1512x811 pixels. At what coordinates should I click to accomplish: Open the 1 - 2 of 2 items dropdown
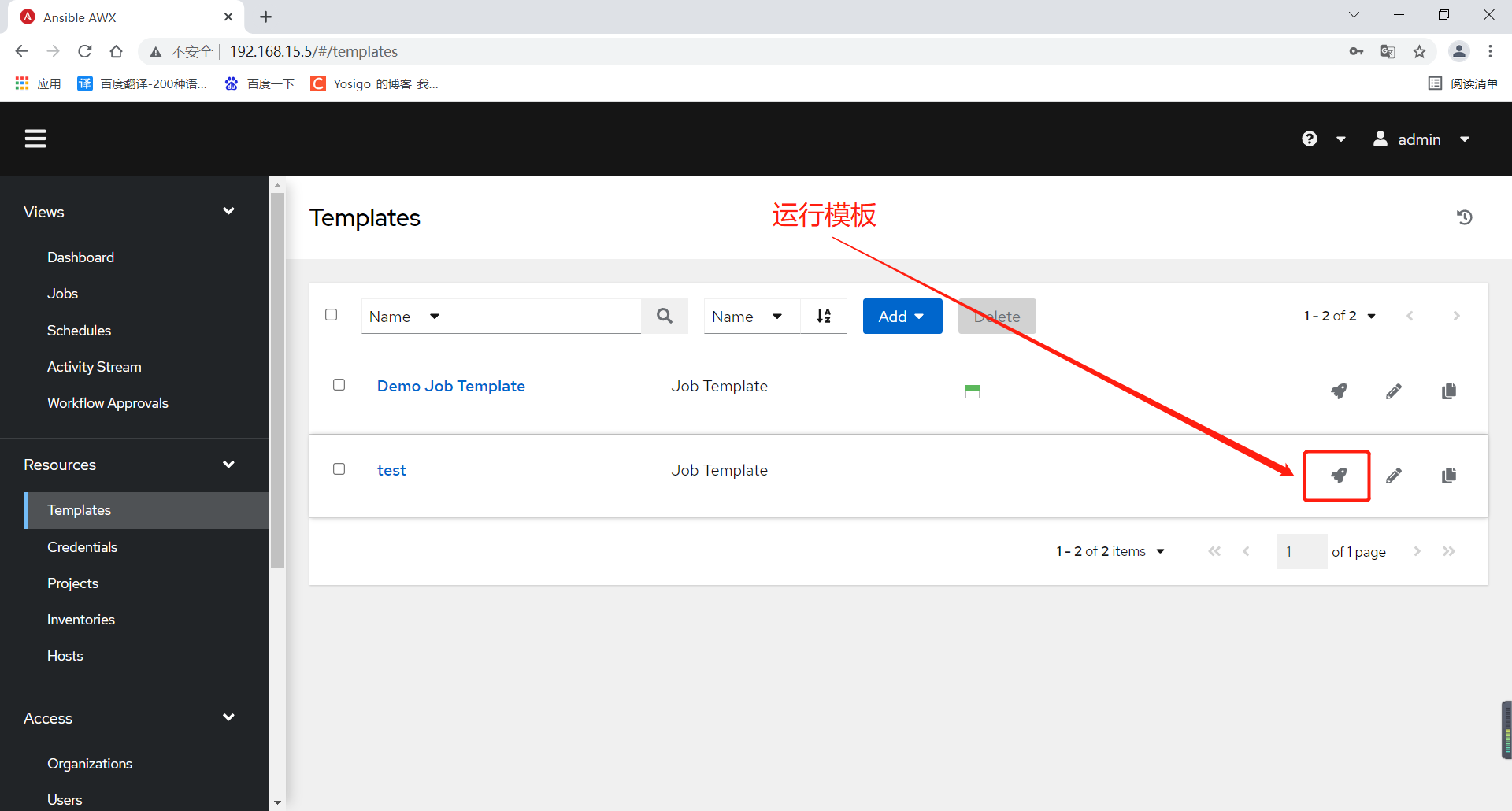pos(1110,551)
